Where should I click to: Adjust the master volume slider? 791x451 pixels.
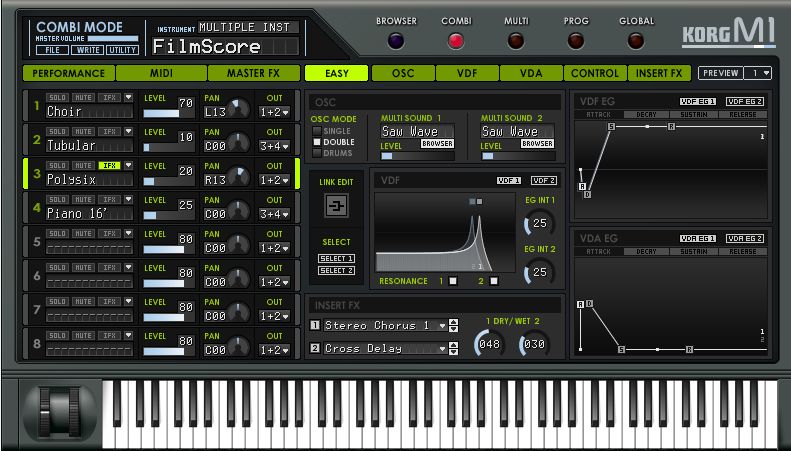[113, 38]
